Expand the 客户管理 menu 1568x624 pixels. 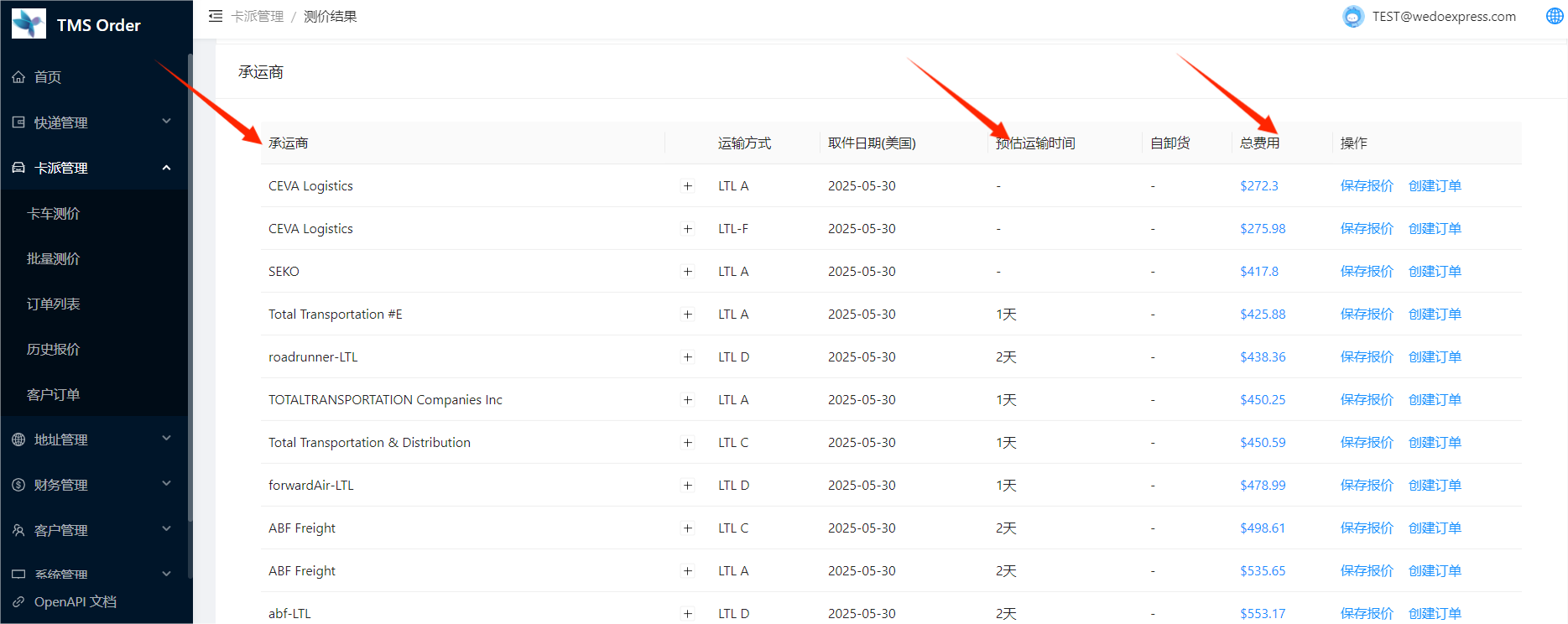94,530
